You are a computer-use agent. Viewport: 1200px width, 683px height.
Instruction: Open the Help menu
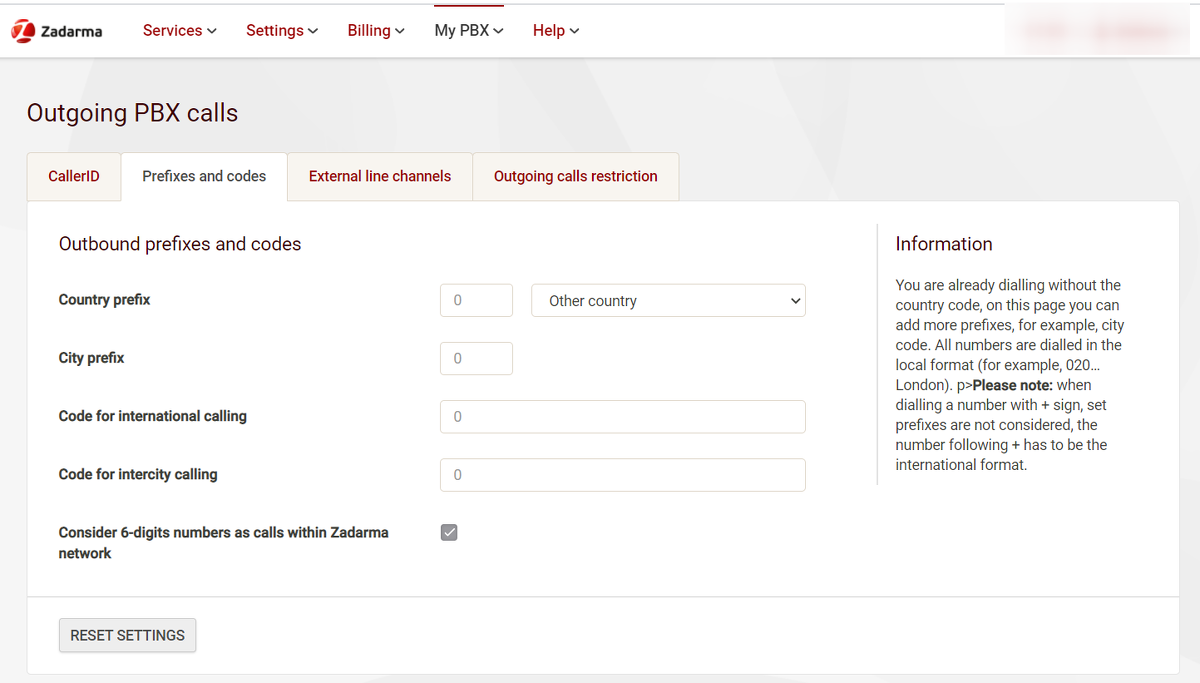coord(555,31)
